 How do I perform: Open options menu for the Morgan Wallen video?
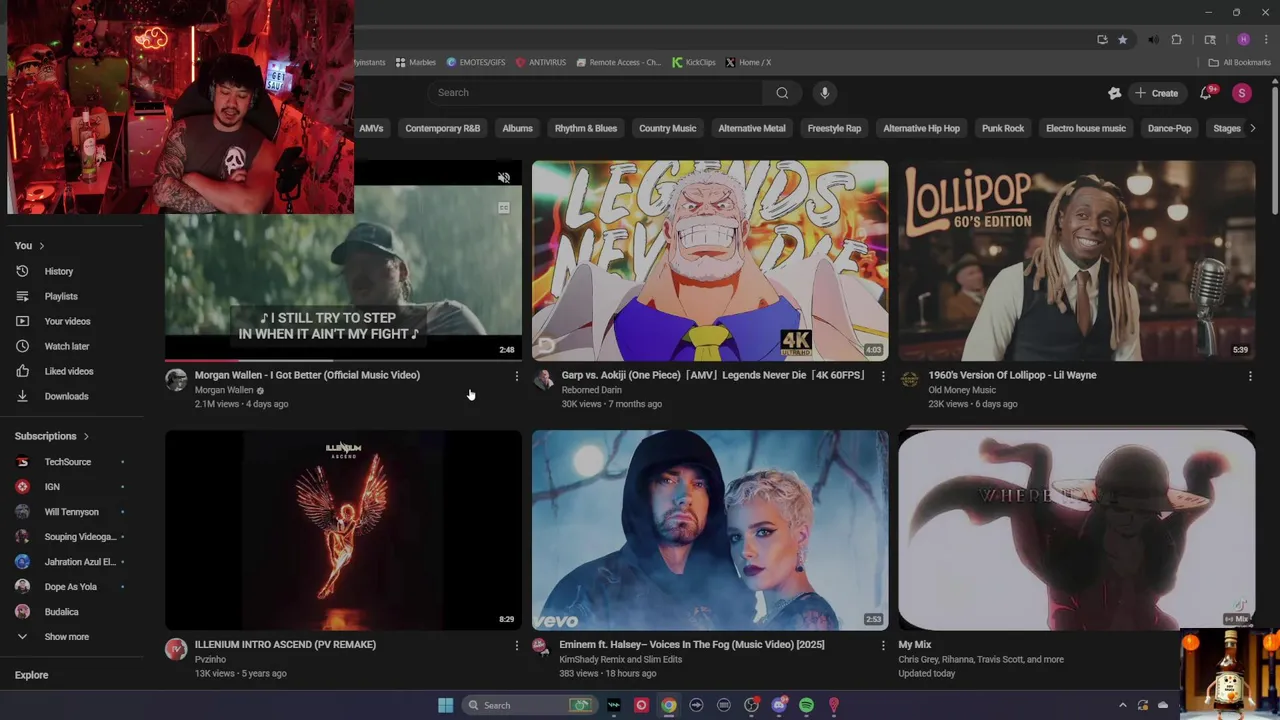[x=516, y=376]
